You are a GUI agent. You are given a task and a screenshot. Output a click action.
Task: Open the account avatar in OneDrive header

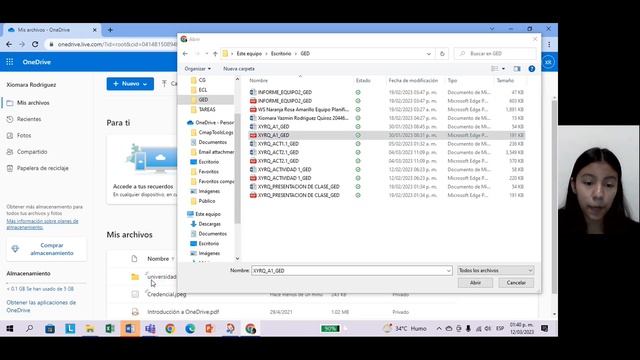coord(548,62)
